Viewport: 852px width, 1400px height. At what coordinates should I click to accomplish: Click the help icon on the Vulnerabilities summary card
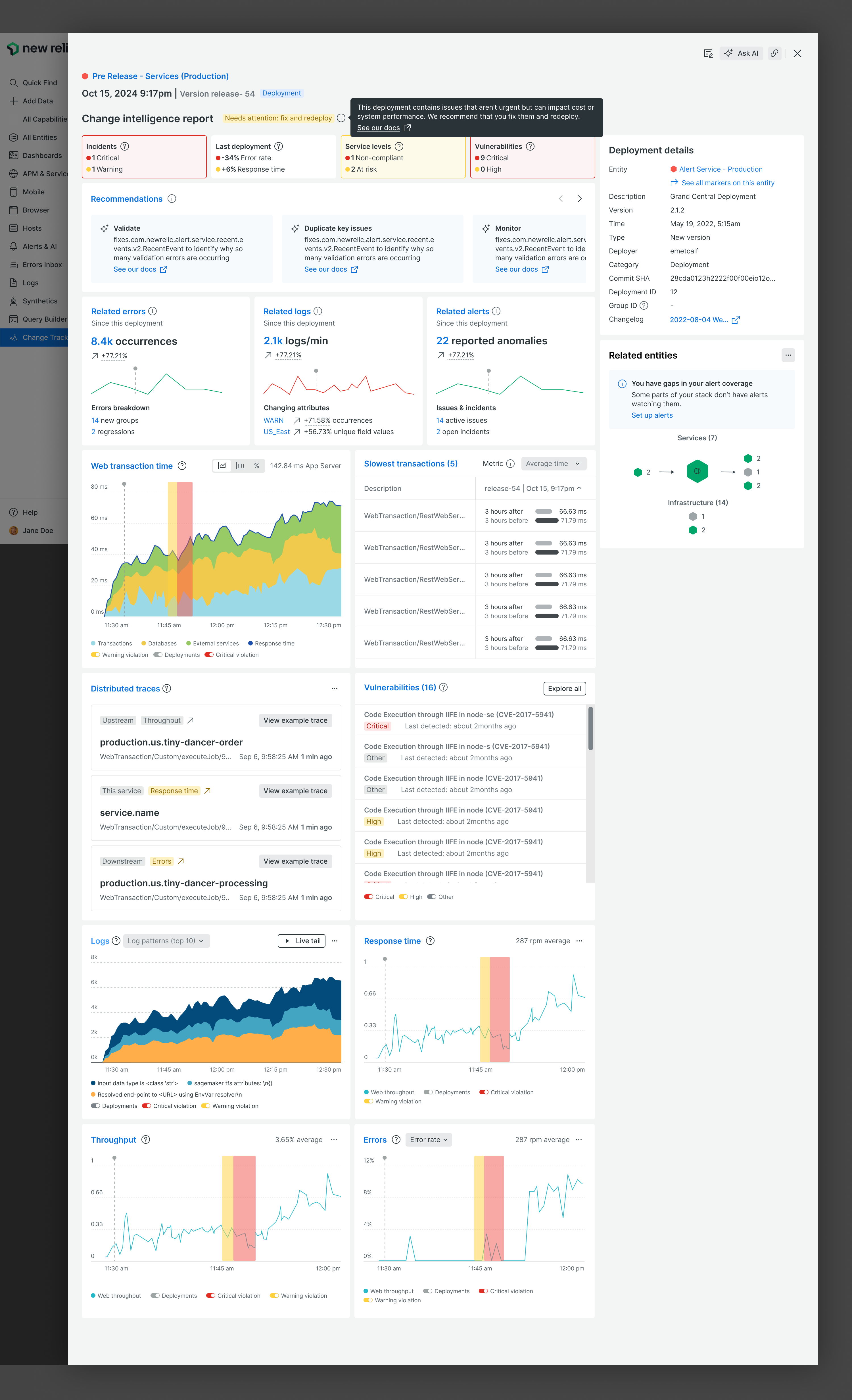click(530, 147)
